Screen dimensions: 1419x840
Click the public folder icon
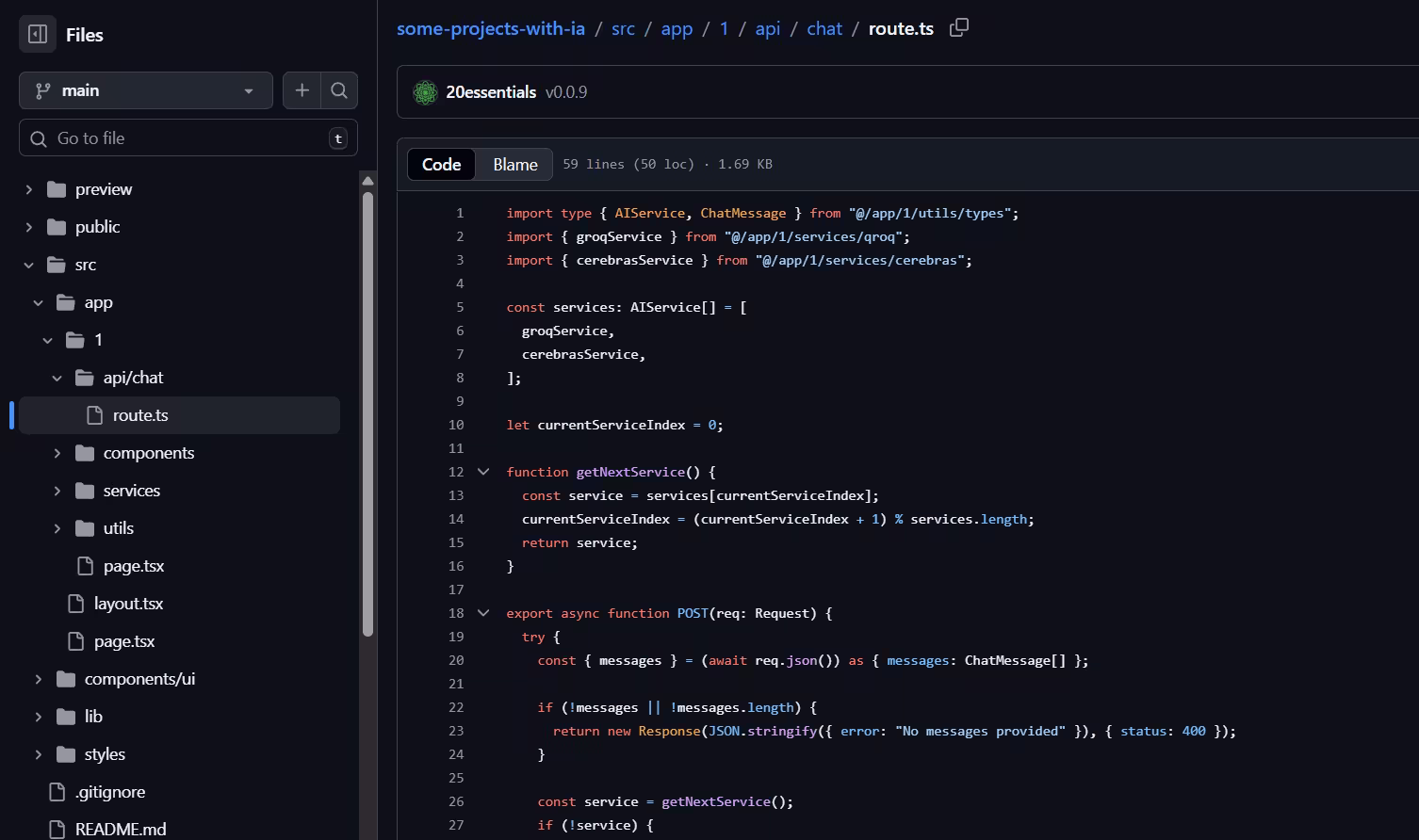pyautogui.click(x=57, y=227)
